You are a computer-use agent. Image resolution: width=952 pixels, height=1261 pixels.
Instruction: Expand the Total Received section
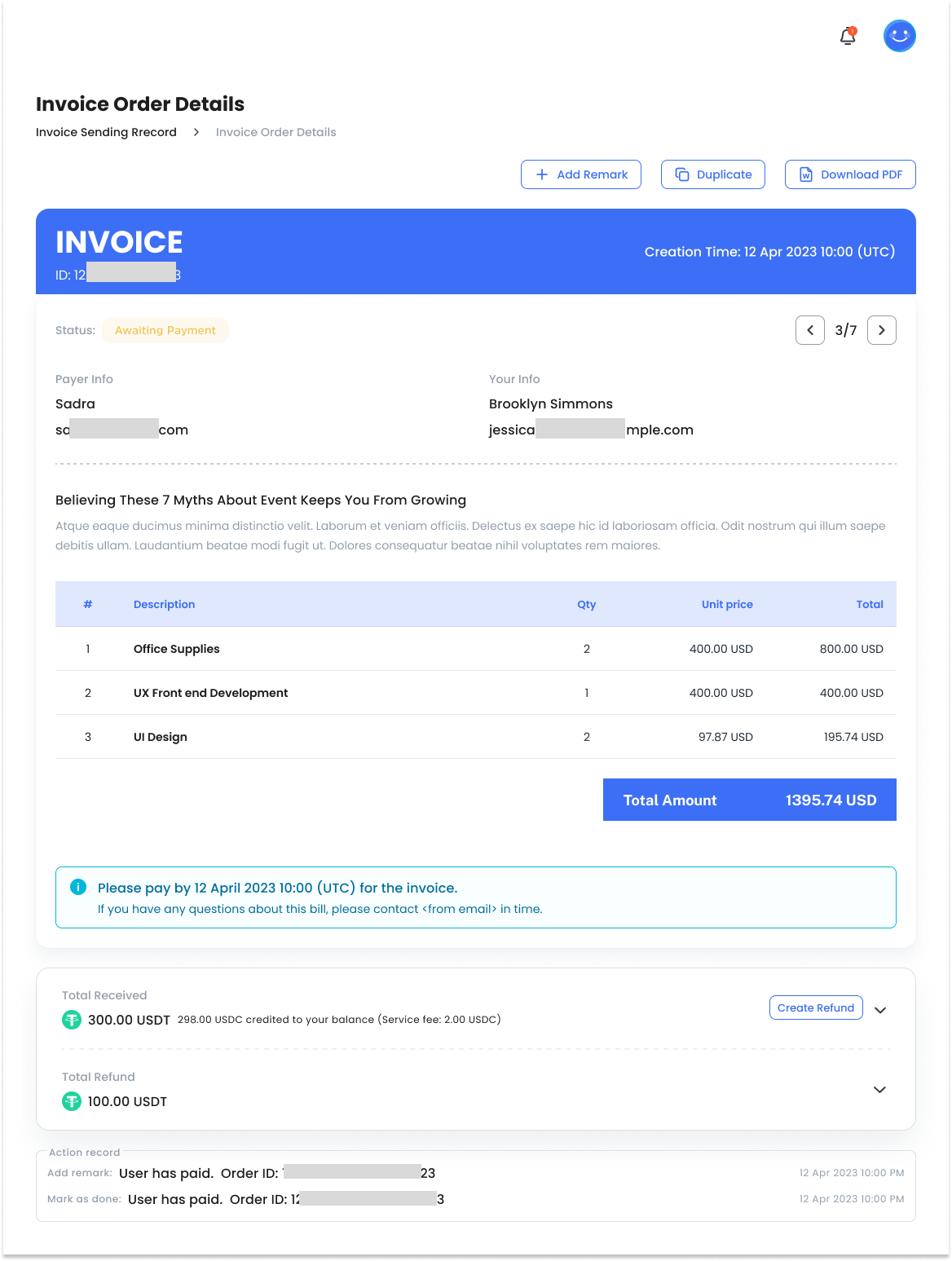point(880,1010)
